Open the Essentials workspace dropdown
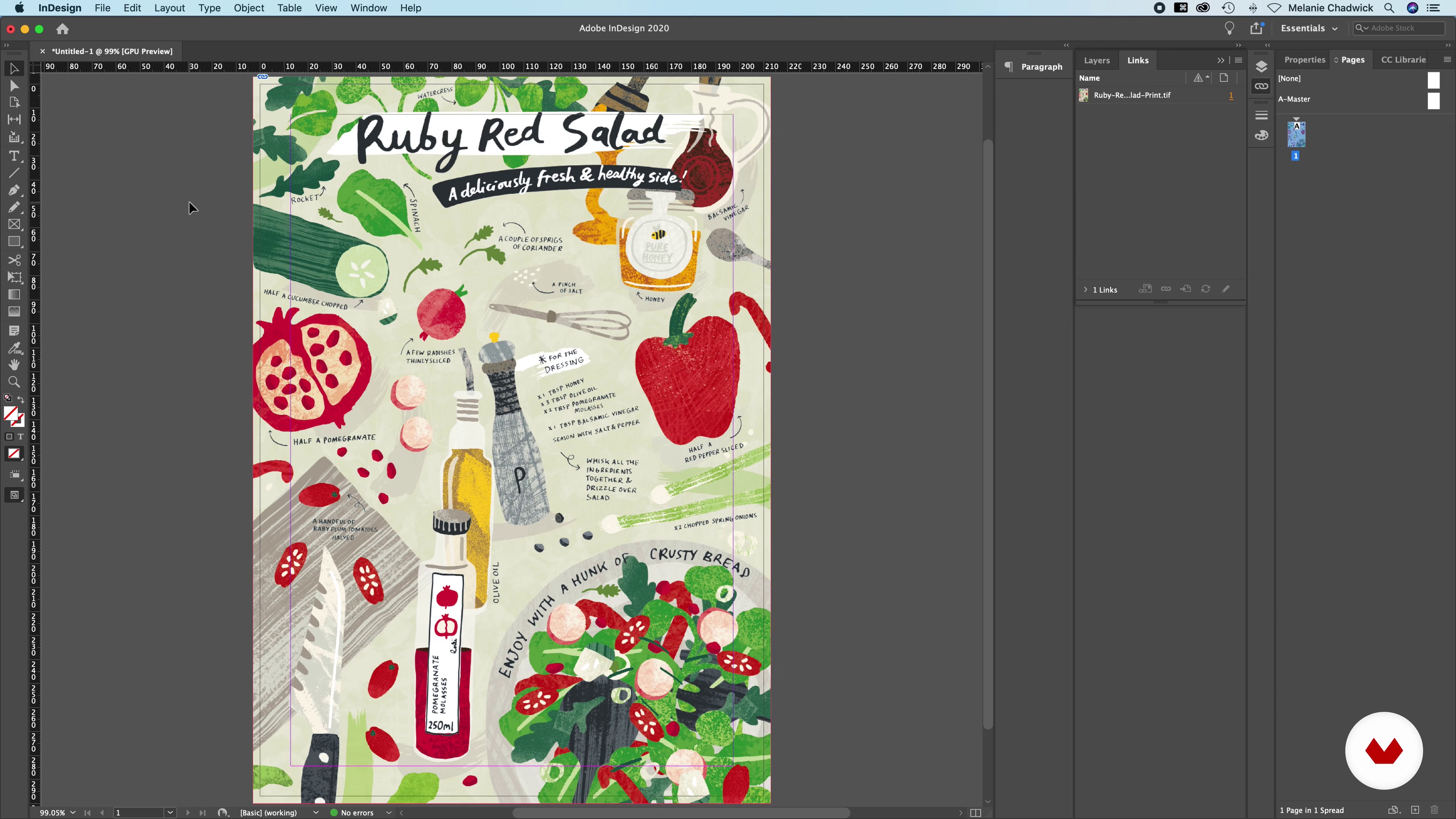This screenshot has height=819, width=1456. coord(1309,28)
